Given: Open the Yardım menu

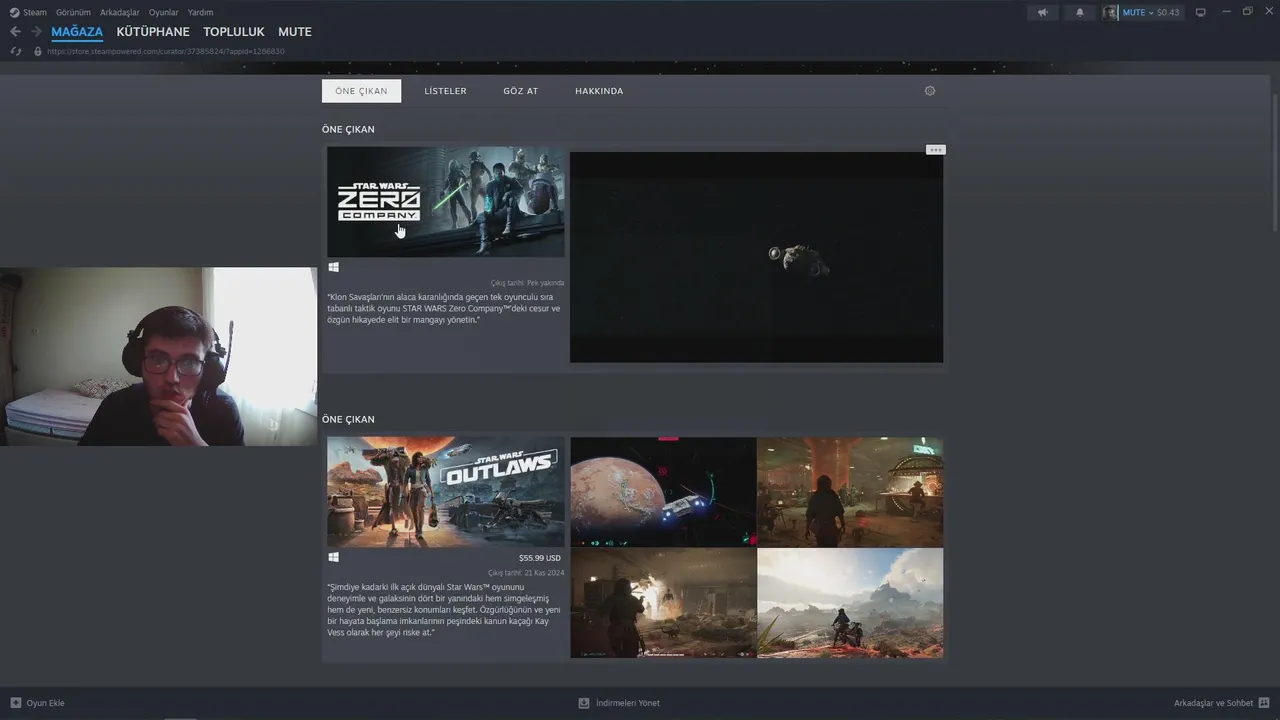Looking at the screenshot, I should click(x=200, y=12).
